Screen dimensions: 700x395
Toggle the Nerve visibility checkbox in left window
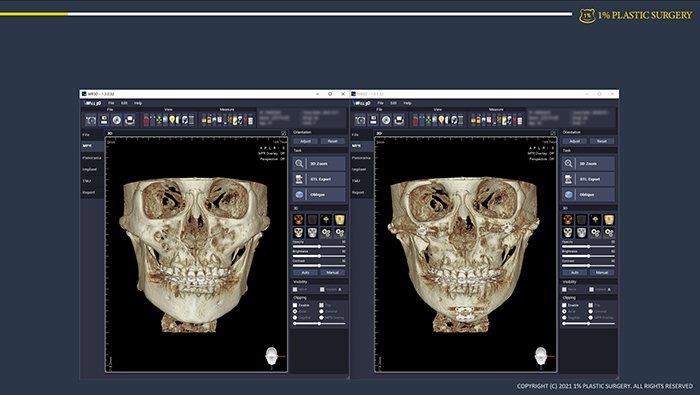click(295, 290)
